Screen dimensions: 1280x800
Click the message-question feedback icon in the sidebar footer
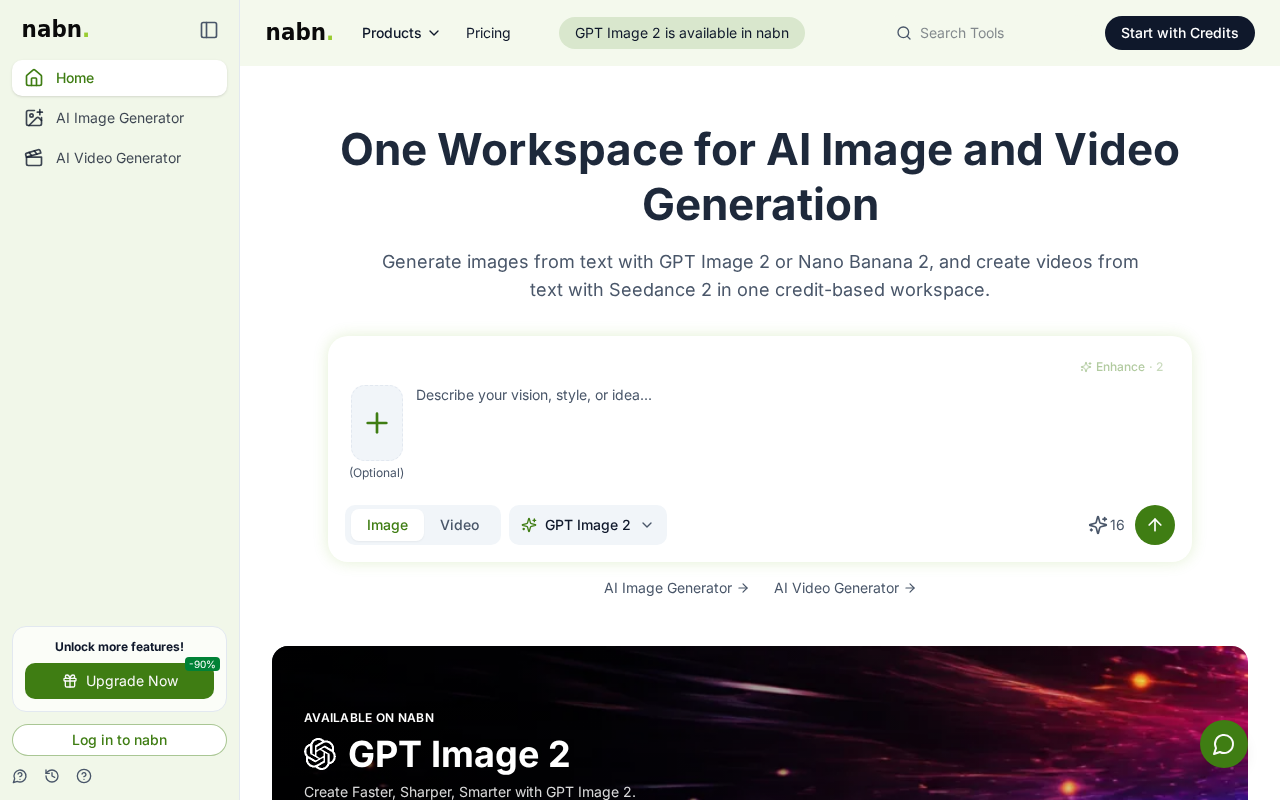pos(20,776)
